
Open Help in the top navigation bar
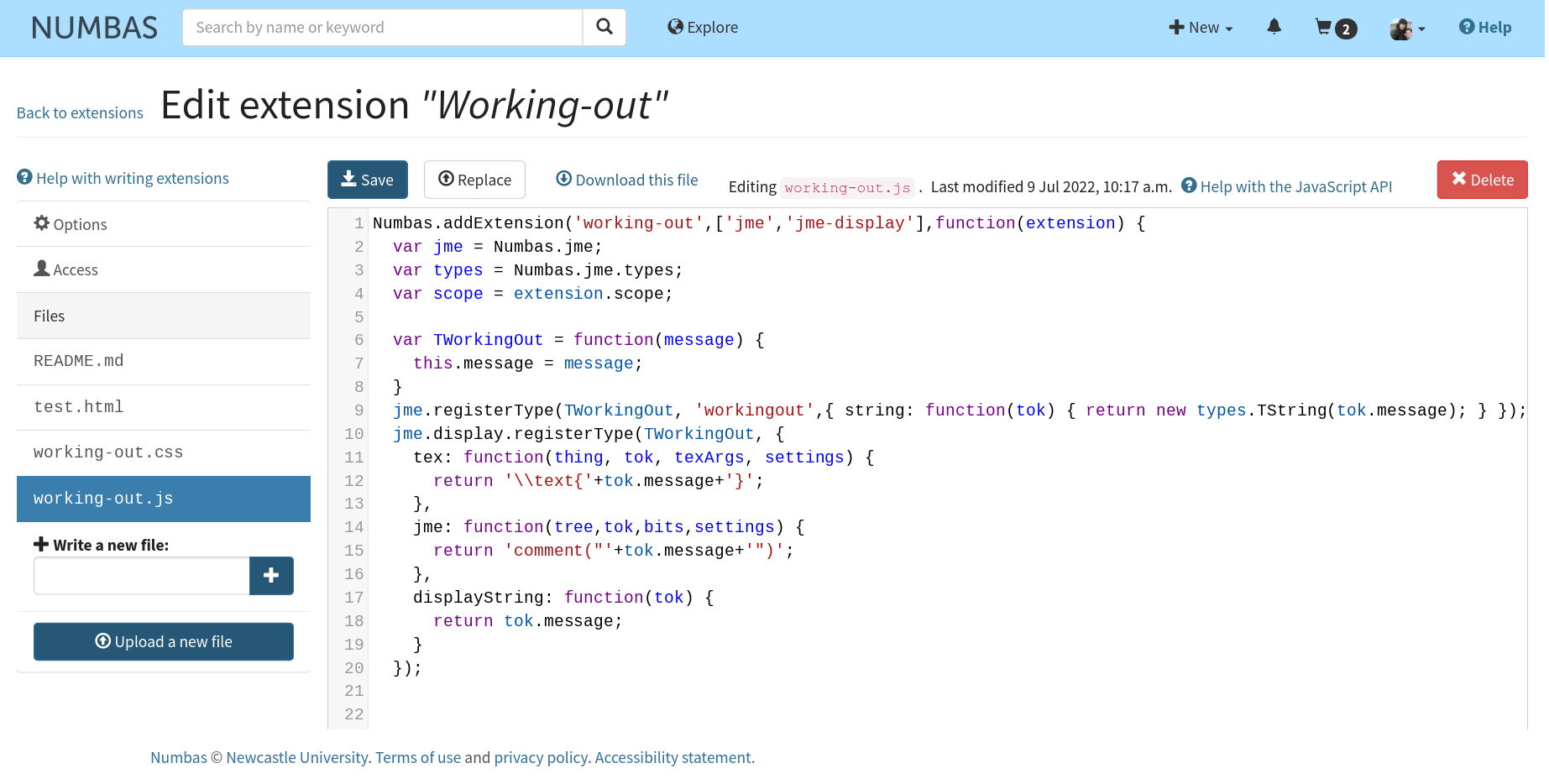point(1484,27)
